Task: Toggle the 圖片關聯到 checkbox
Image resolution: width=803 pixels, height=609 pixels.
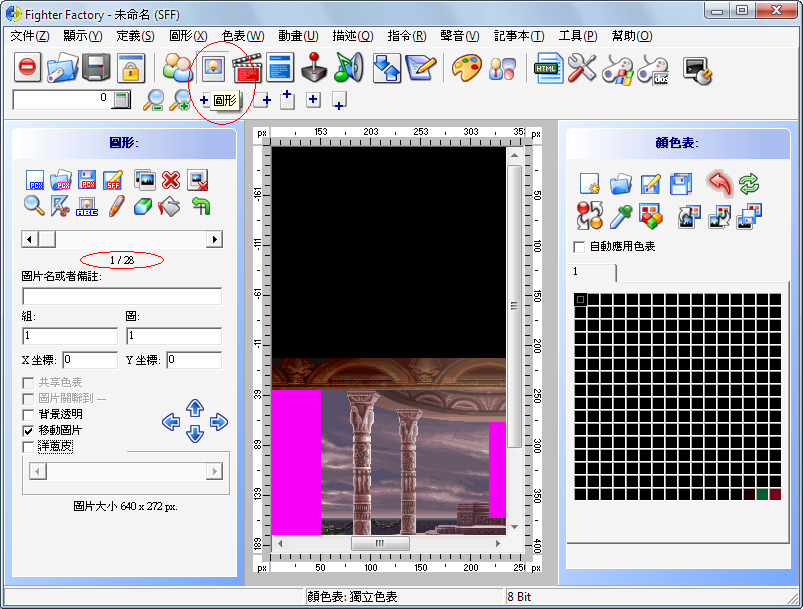Action: (x=28, y=398)
